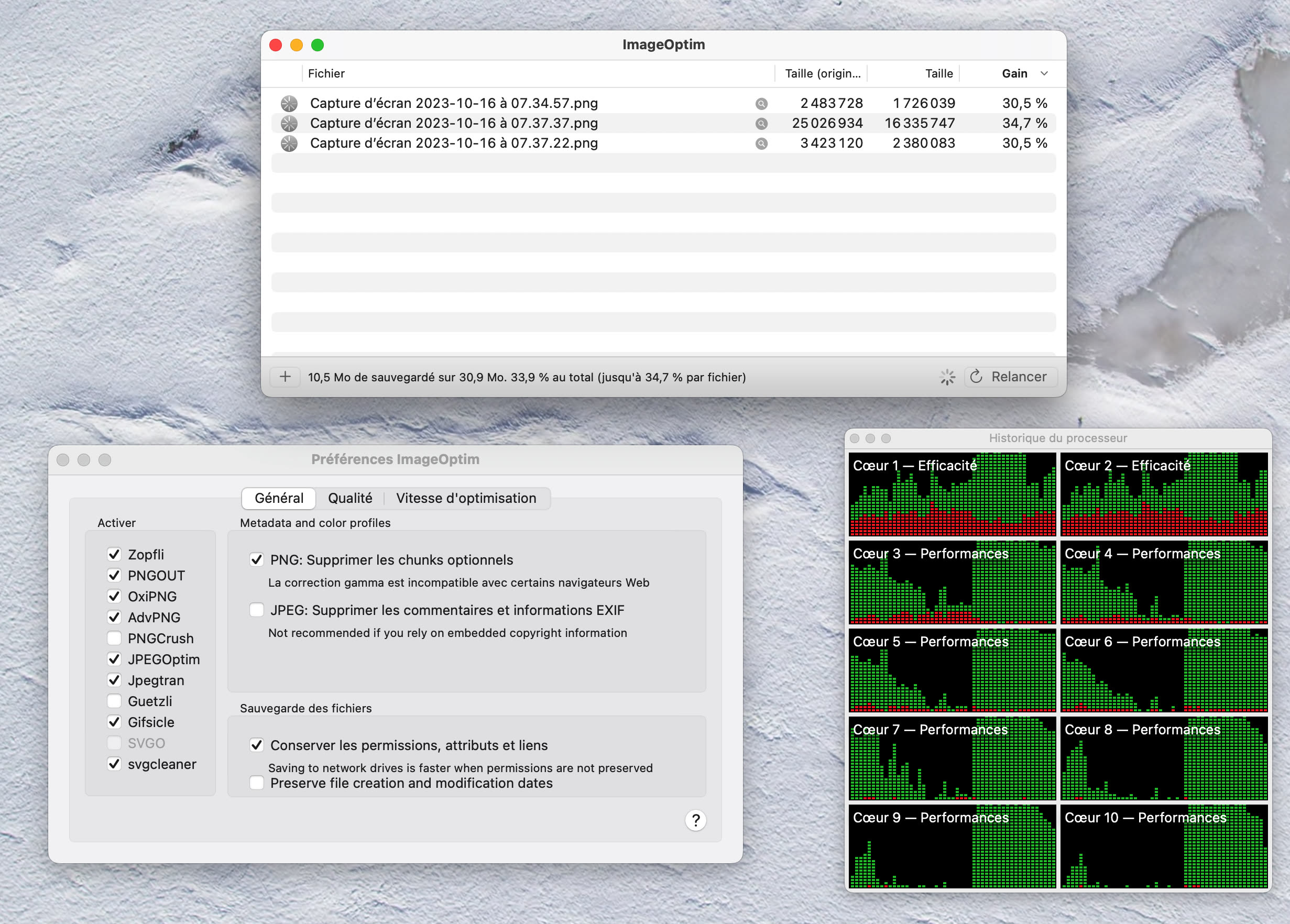Click the original size value 2 483 728

pyautogui.click(x=832, y=104)
